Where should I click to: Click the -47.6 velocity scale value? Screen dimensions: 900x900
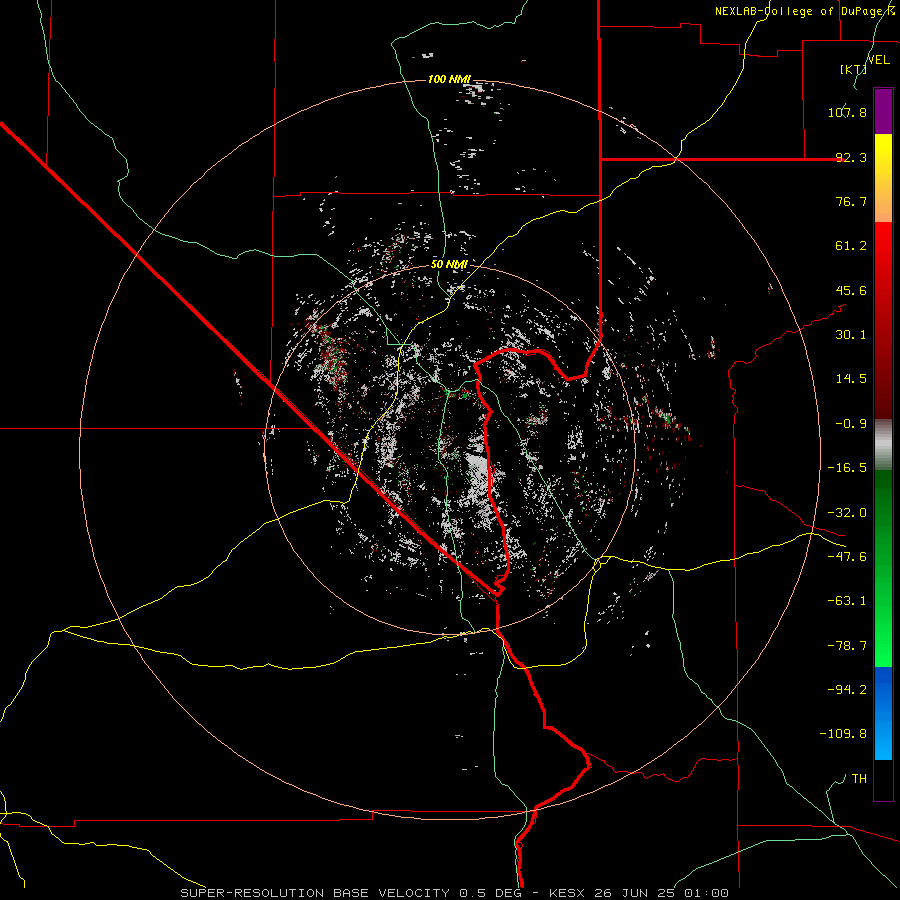click(x=847, y=557)
